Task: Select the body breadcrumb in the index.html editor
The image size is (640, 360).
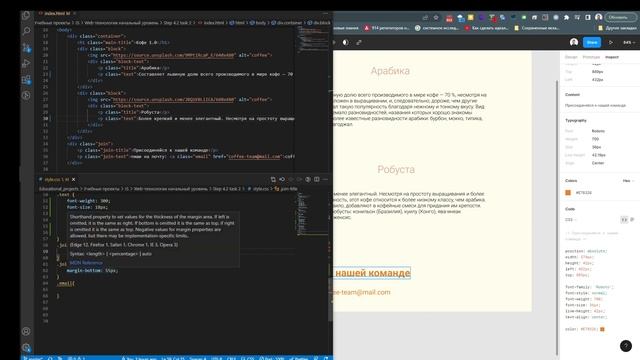Action: pyautogui.click(x=259, y=23)
